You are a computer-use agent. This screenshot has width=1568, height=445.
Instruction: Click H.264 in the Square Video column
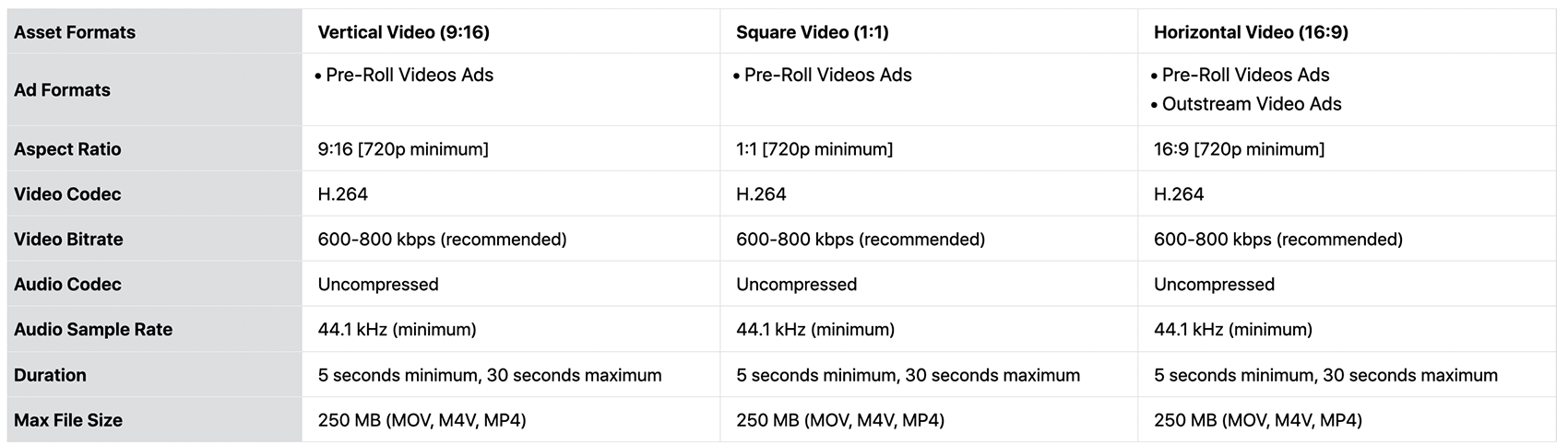click(761, 194)
